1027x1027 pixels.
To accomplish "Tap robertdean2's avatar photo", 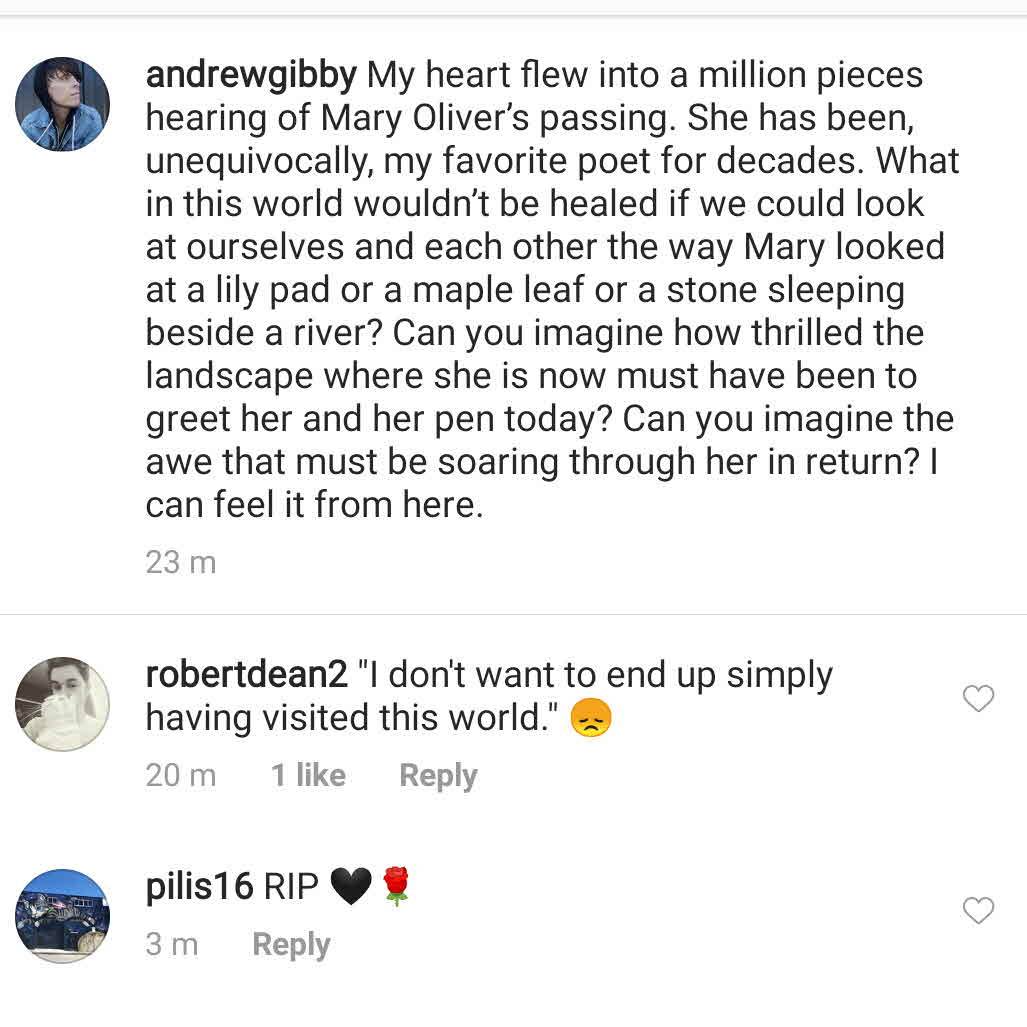I will click(62, 704).
